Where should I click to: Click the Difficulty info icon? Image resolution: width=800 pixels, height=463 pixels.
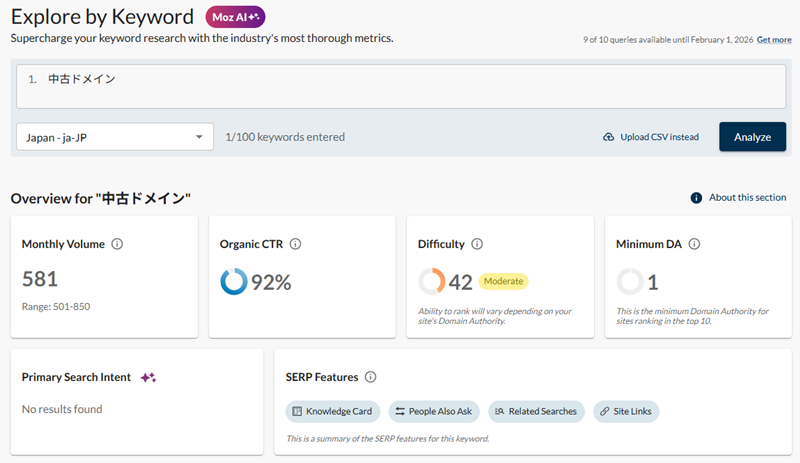[477, 244]
